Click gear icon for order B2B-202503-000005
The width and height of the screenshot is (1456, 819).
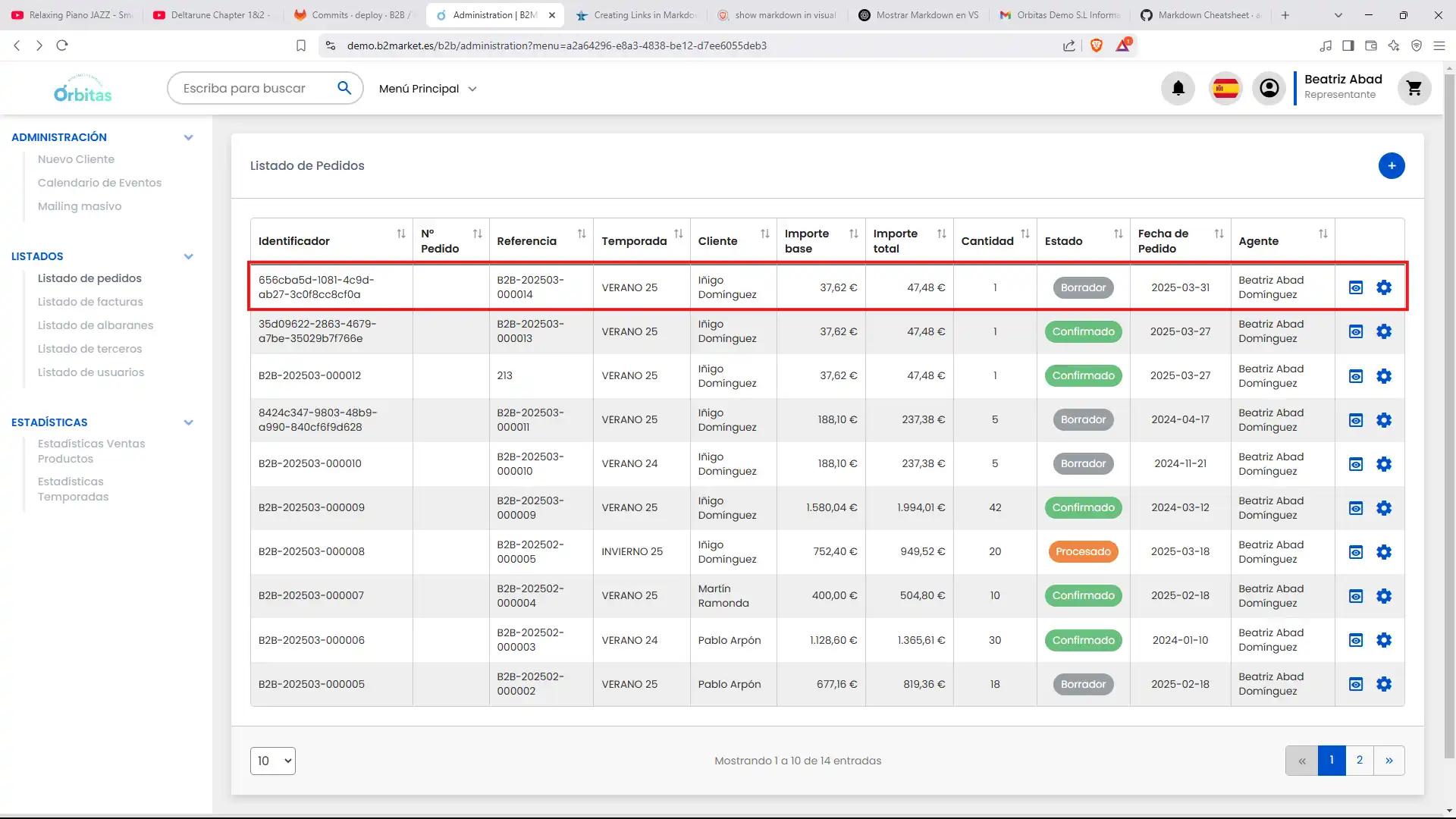1383,684
